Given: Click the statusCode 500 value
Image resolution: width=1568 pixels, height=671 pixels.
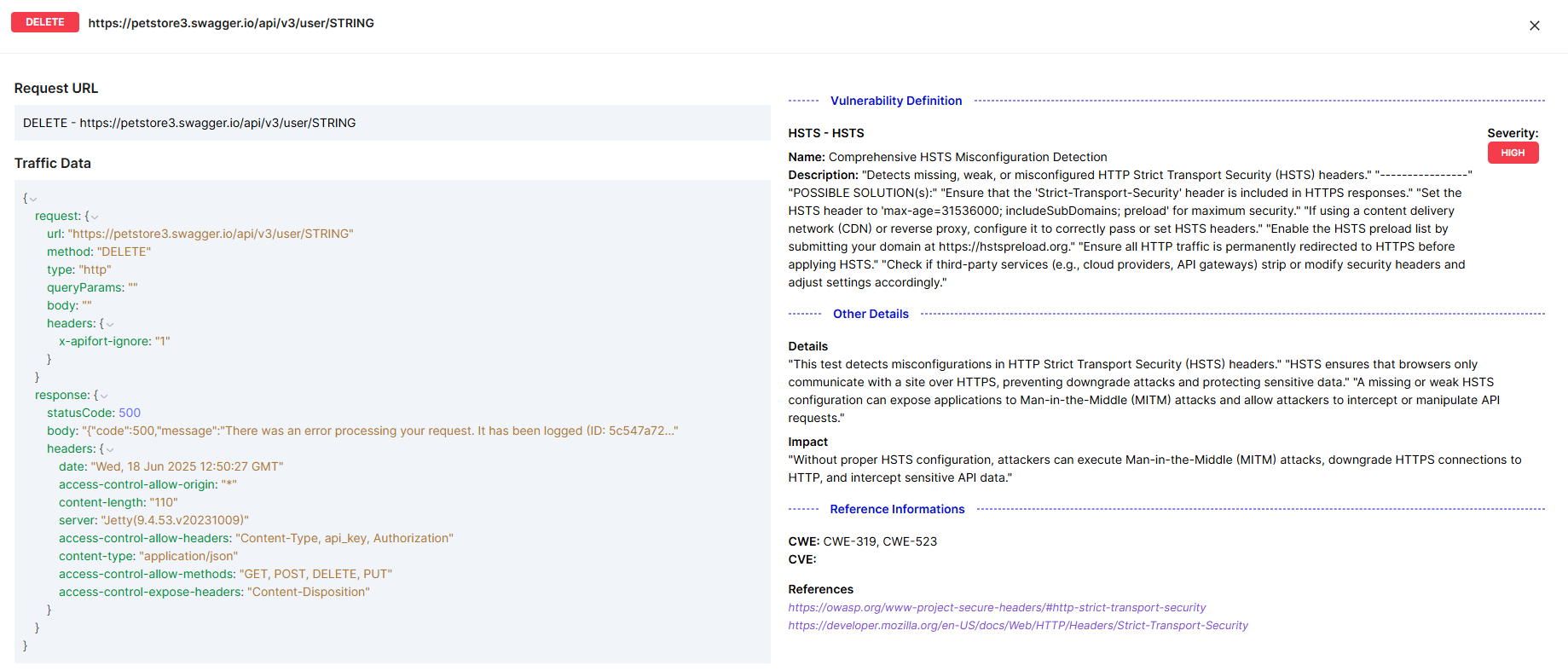Looking at the screenshot, I should tap(130, 413).
